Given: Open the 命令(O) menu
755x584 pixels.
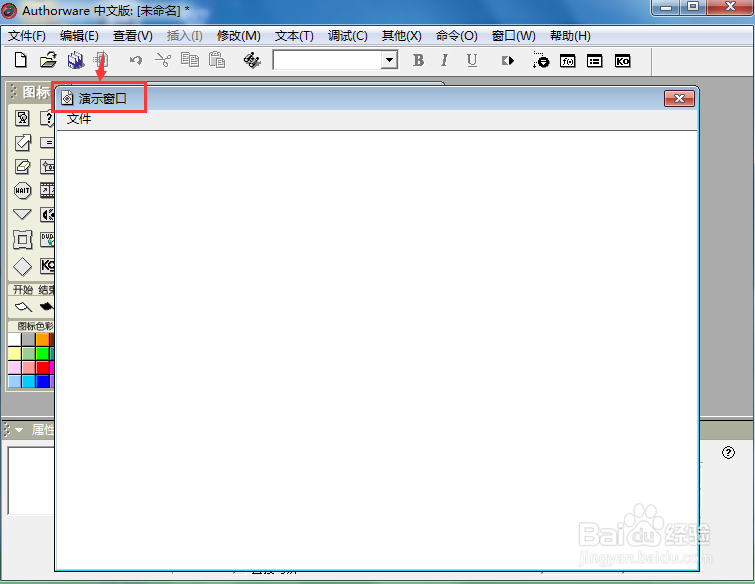Looking at the screenshot, I should pos(456,36).
